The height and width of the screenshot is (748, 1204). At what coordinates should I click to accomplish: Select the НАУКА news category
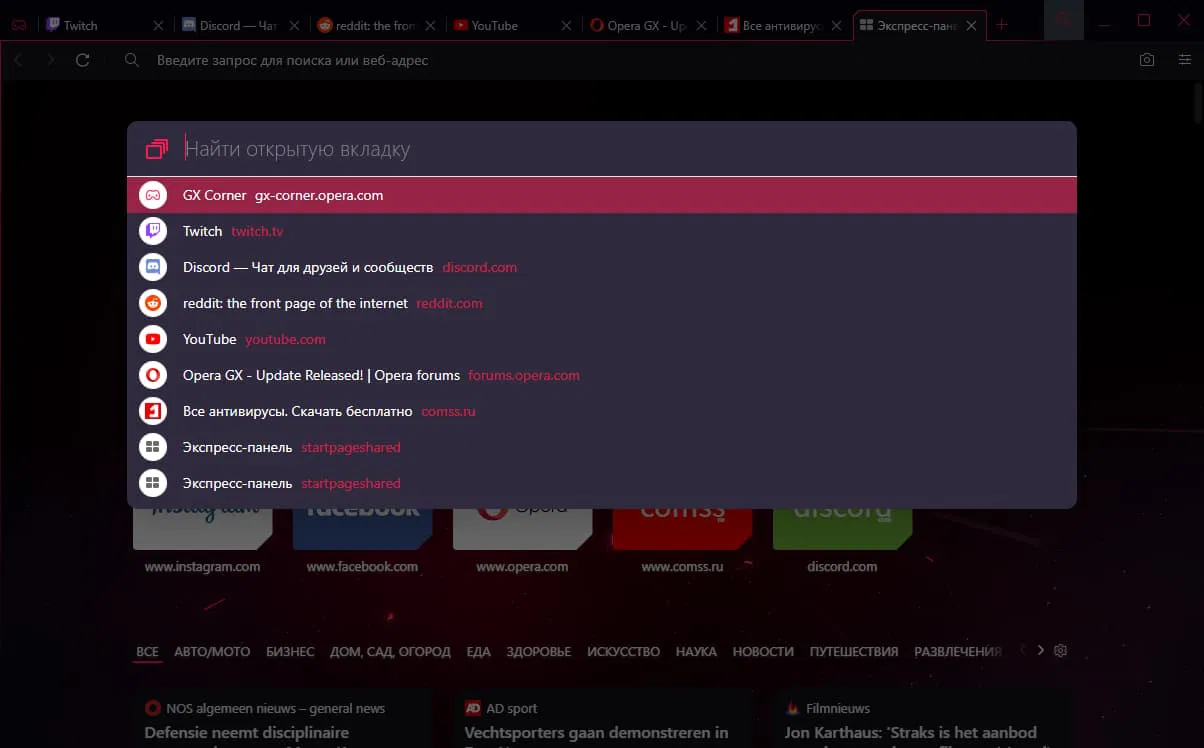tap(696, 651)
